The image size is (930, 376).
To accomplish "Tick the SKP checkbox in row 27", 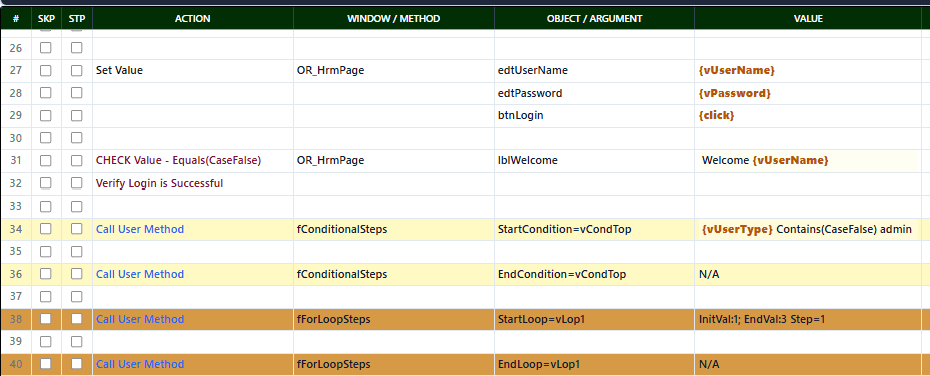I will (x=46, y=71).
